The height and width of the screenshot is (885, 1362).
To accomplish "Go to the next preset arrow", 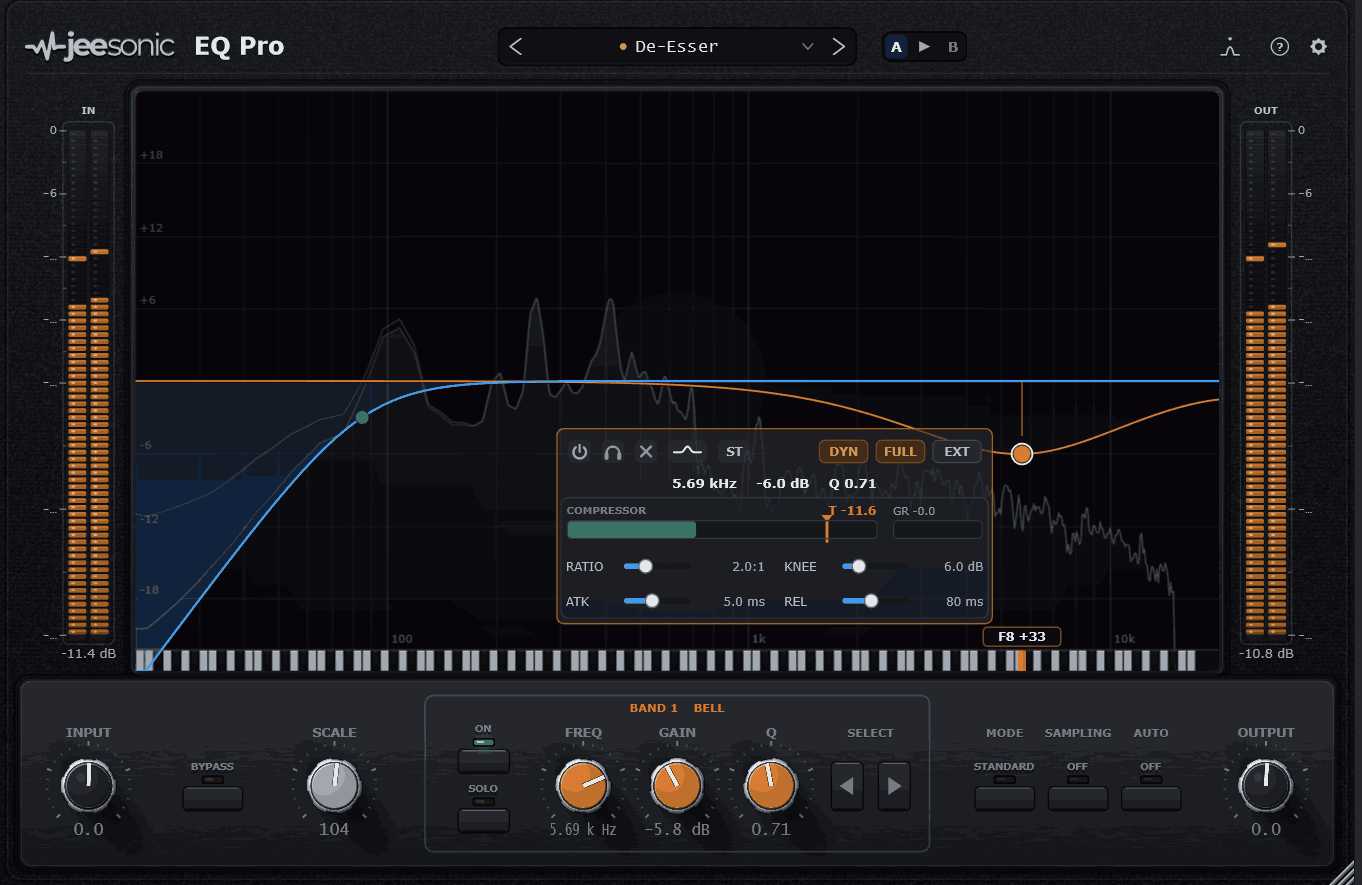I will pos(839,47).
